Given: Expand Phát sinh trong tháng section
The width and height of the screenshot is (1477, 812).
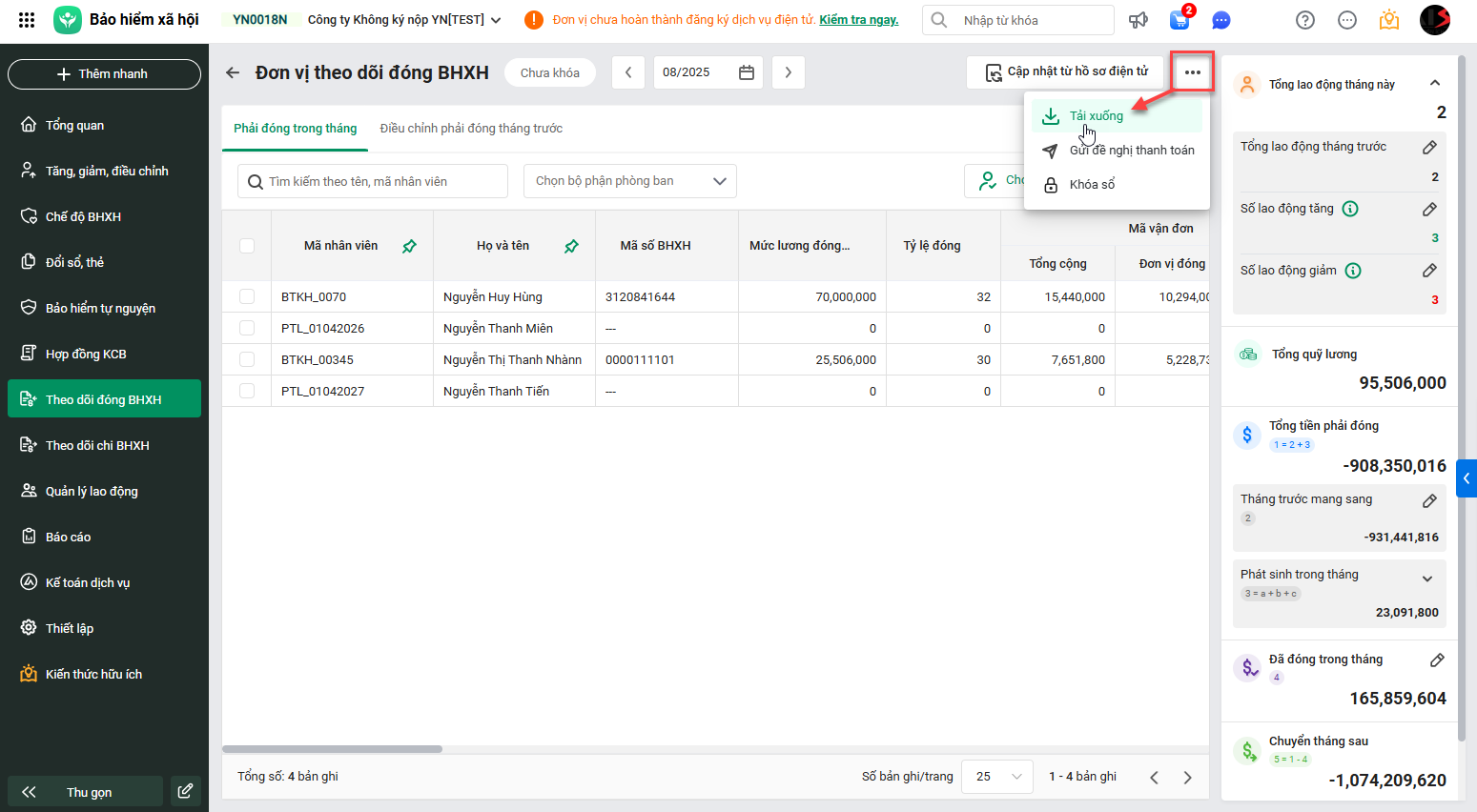Looking at the screenshot, I should [1427, 579].
